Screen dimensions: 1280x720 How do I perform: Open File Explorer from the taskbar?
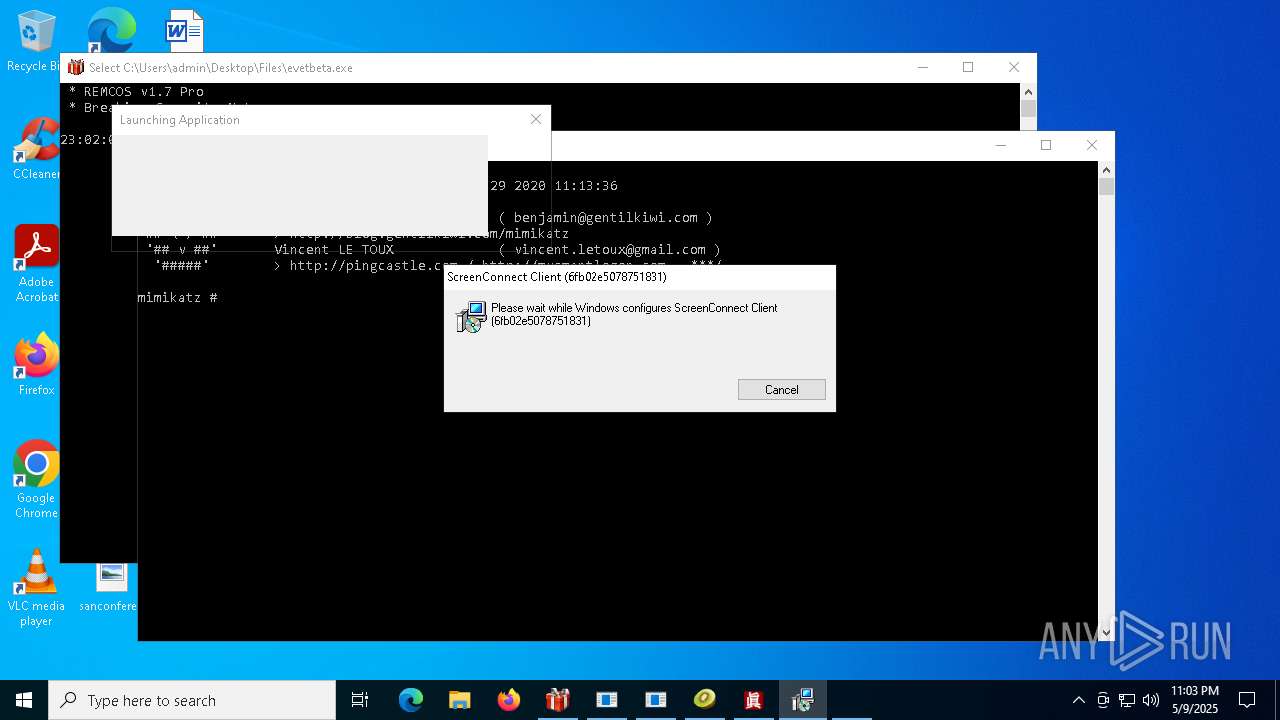pyautogui.click(x=459, y=700)
